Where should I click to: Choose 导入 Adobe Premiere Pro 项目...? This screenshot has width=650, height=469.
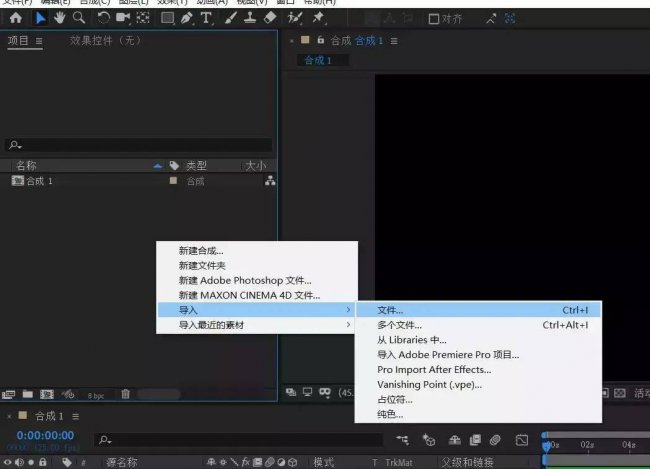pos(478,355)
